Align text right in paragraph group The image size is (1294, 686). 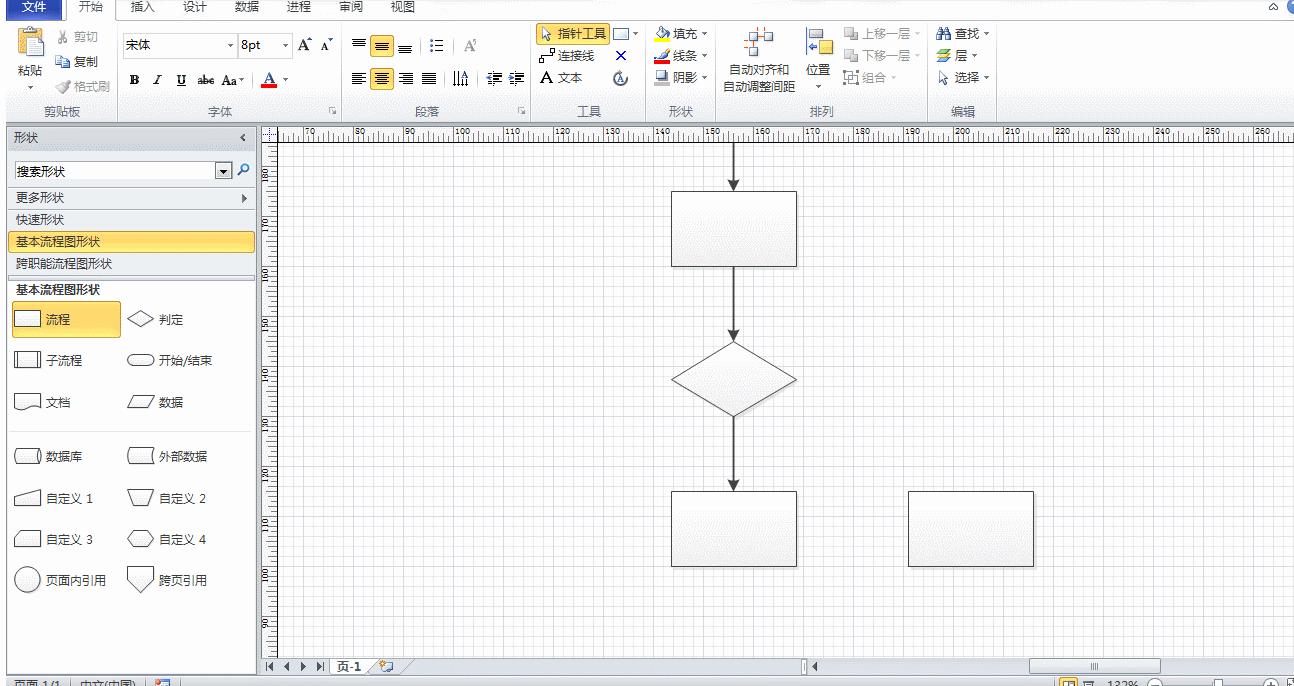click(405, 79)
